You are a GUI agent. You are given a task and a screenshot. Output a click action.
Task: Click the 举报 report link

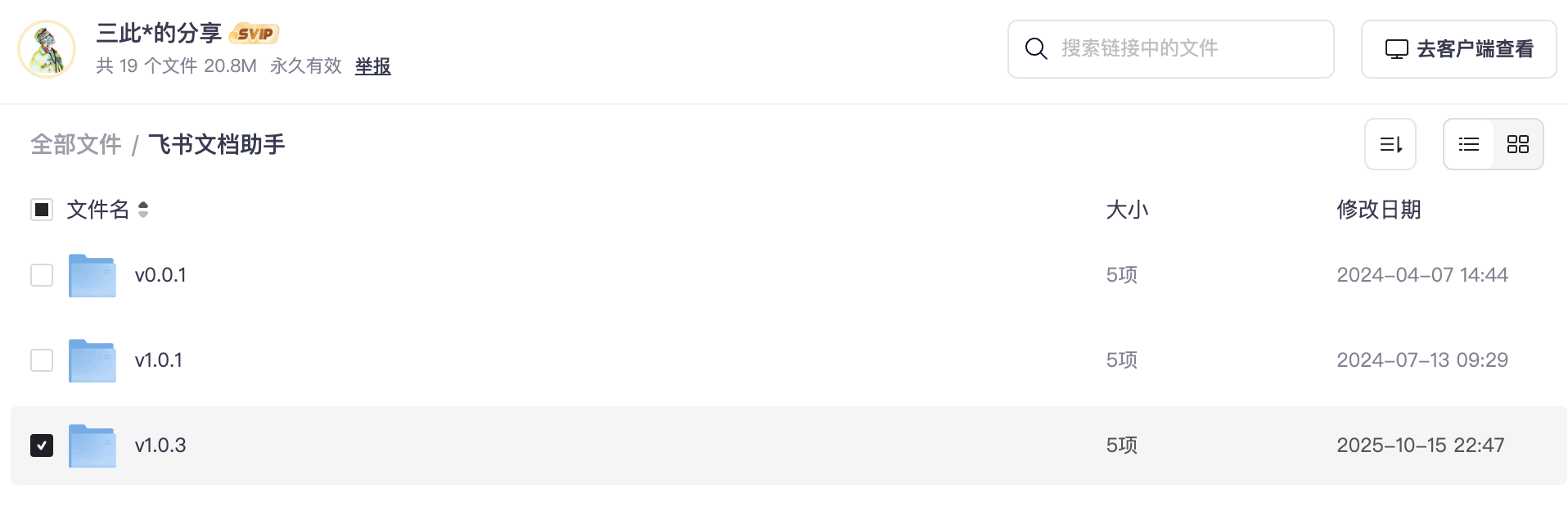(372, 66)
